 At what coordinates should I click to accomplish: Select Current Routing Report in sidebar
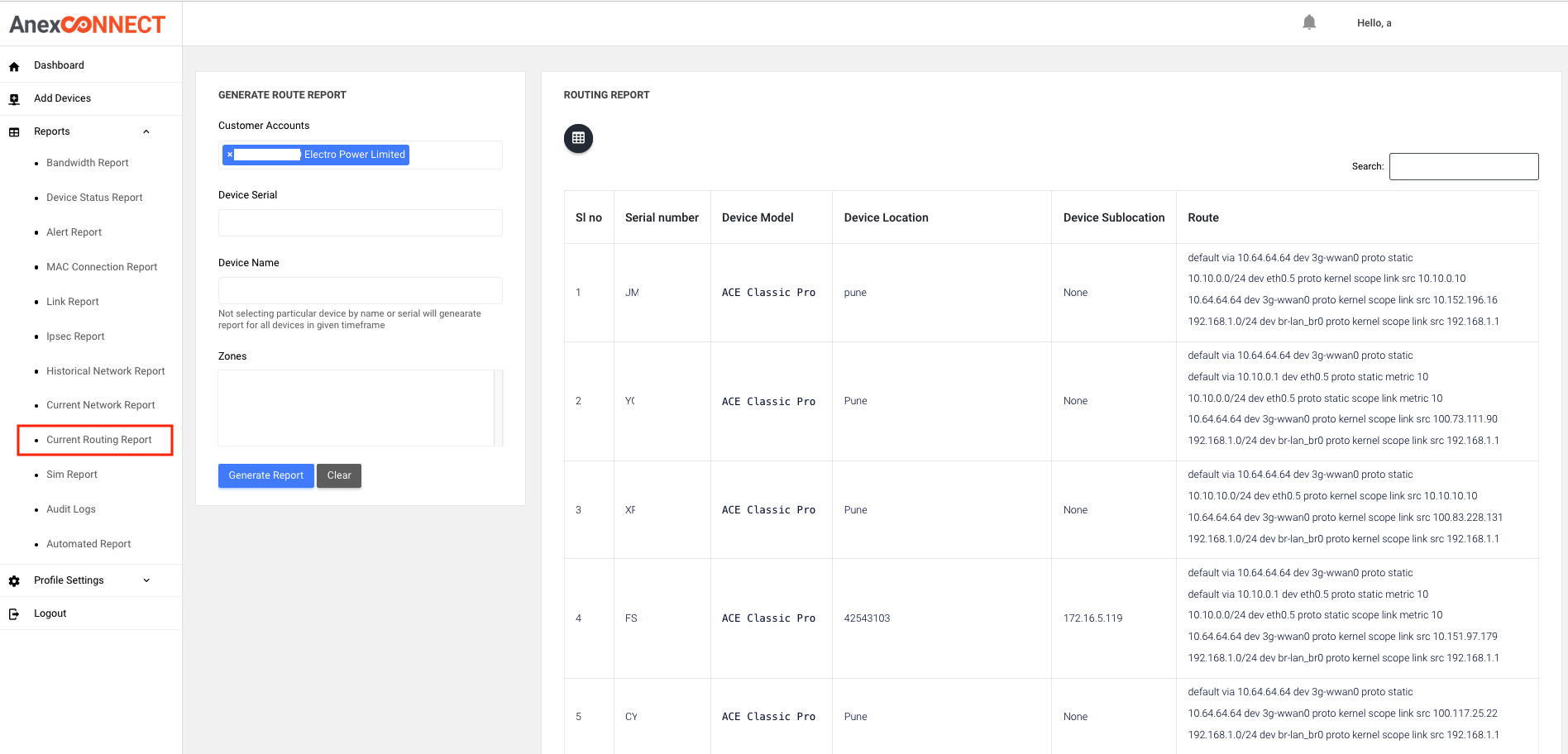(98, 440)
